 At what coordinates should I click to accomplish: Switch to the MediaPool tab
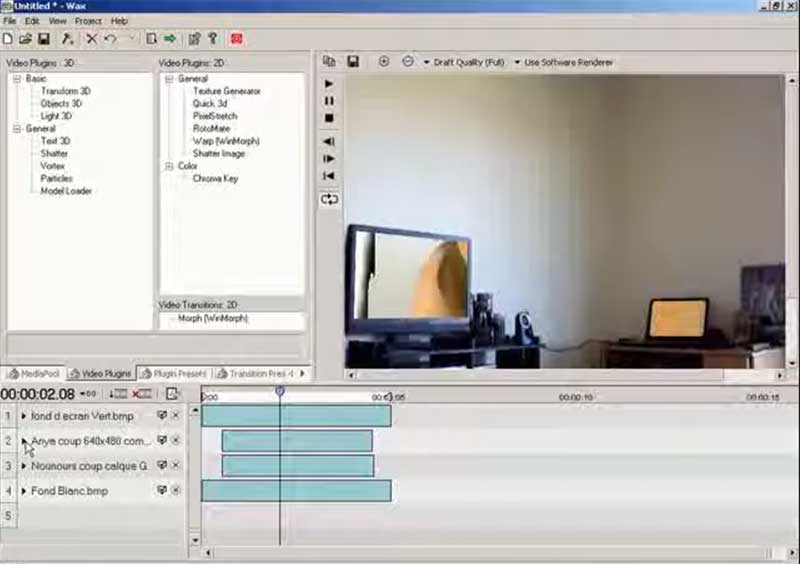pyautogui.click(x=35, y=374)
